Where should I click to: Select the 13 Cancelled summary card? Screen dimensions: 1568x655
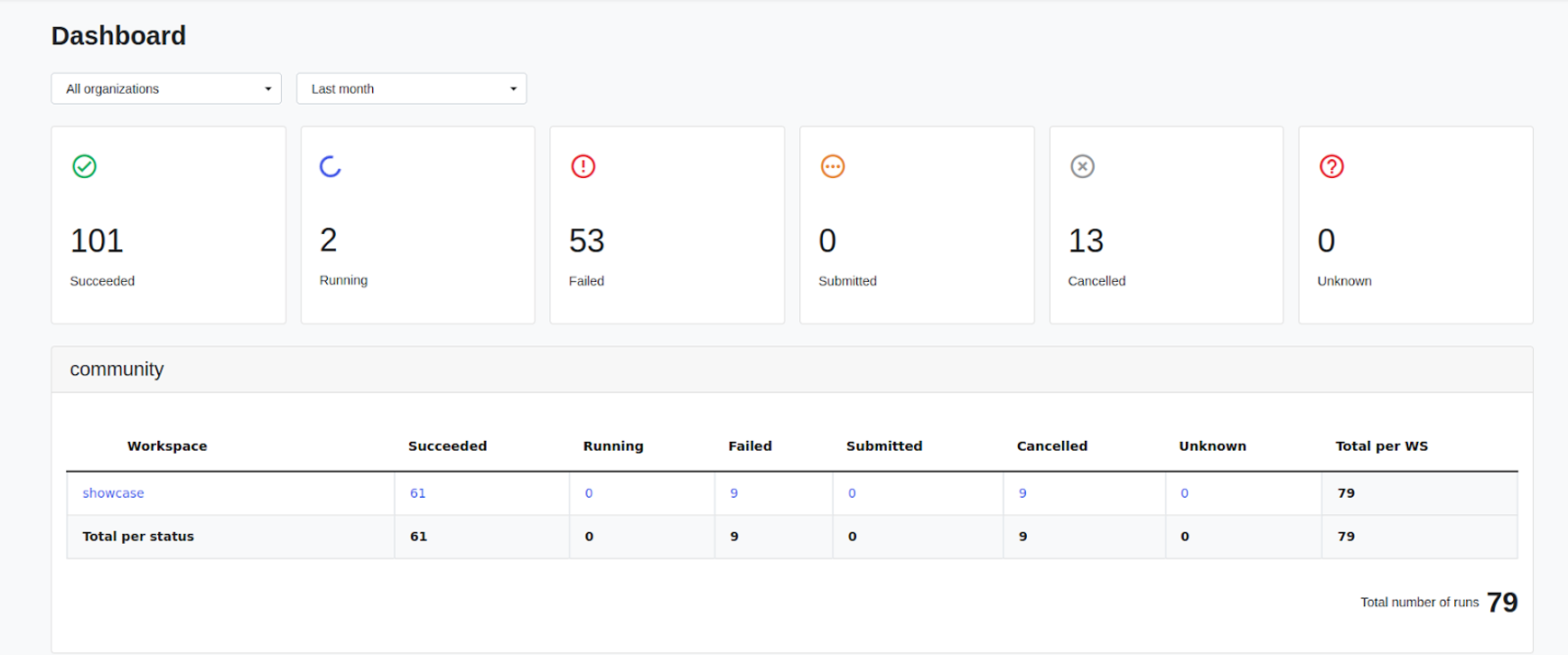[1166, 225]
